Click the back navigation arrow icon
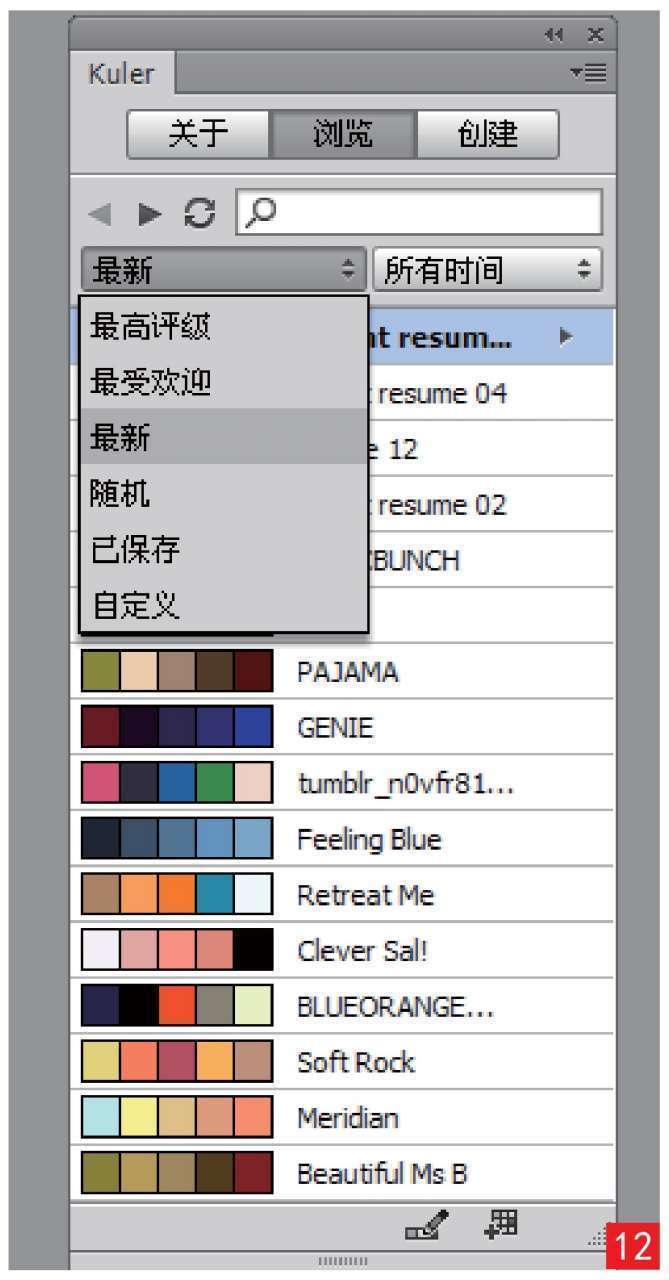The height and width of the screenshot is (1280, 669). pos(98,213)
